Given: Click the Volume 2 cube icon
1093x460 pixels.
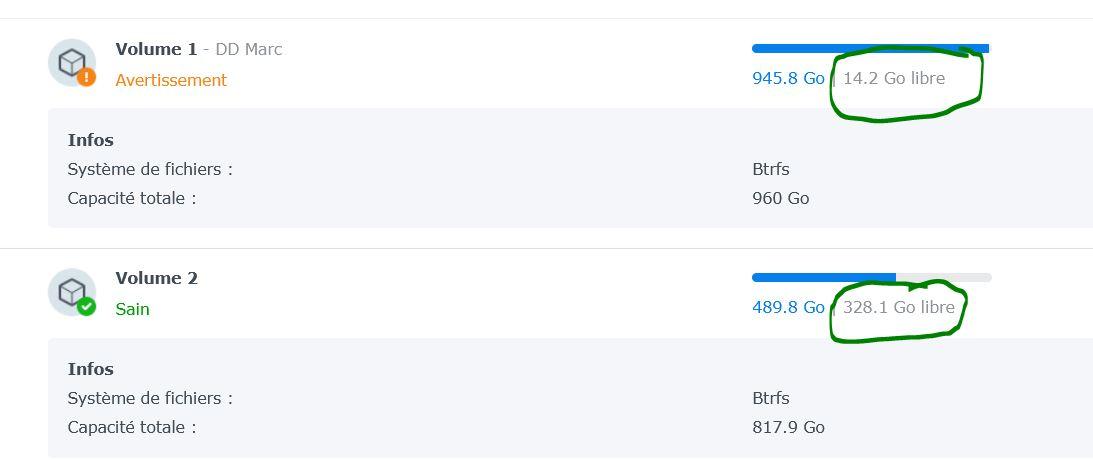Looking at the screenshot, I should coord(72,292).
